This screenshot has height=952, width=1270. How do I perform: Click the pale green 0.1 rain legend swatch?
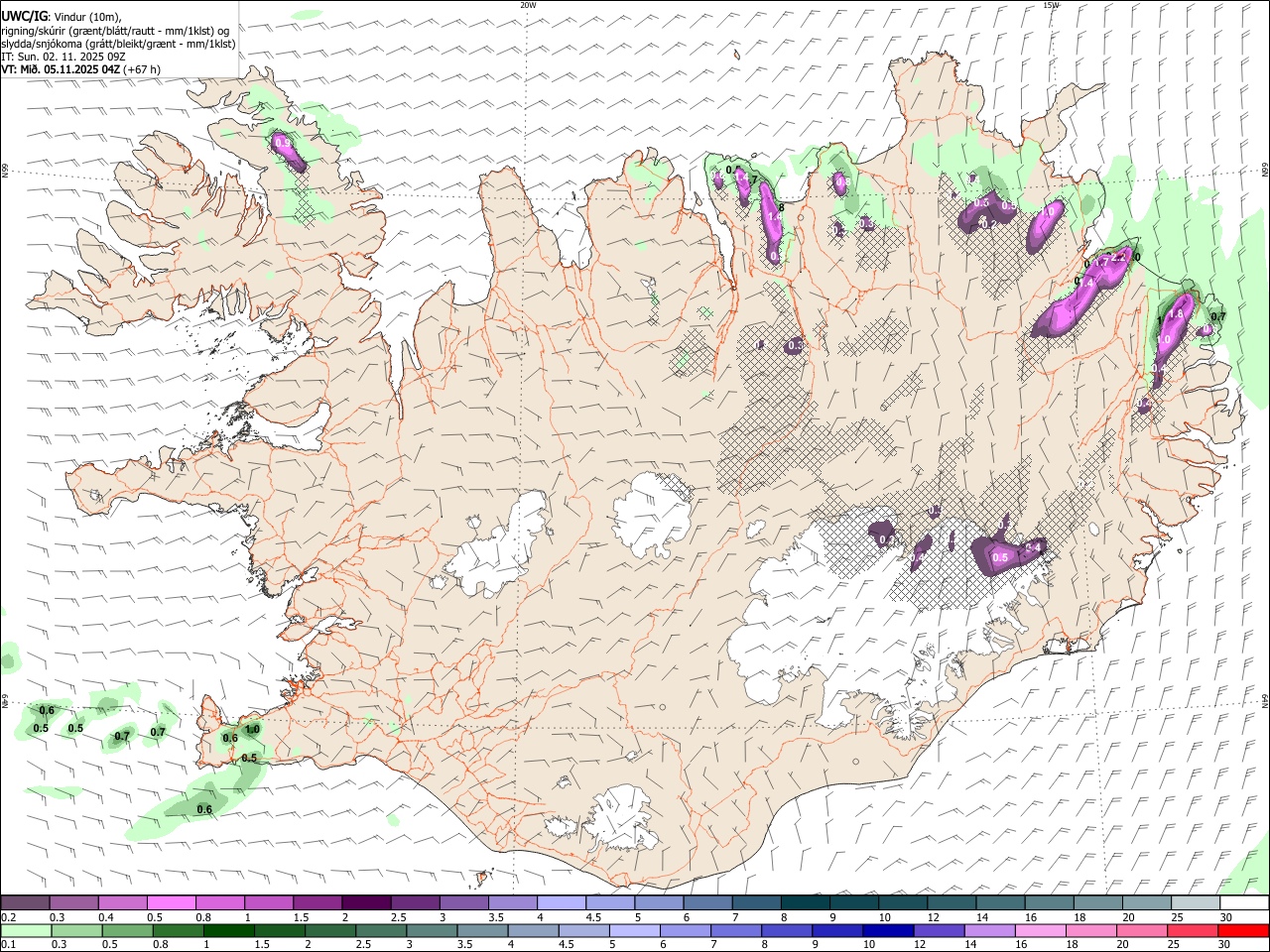(x=27, y=930)
